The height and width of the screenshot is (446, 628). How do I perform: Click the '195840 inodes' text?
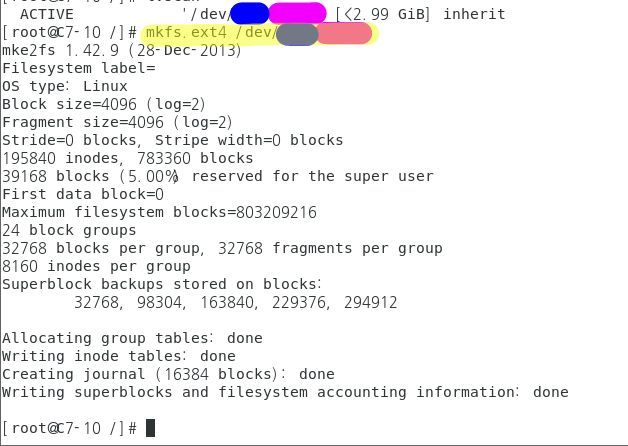(60, 158)
